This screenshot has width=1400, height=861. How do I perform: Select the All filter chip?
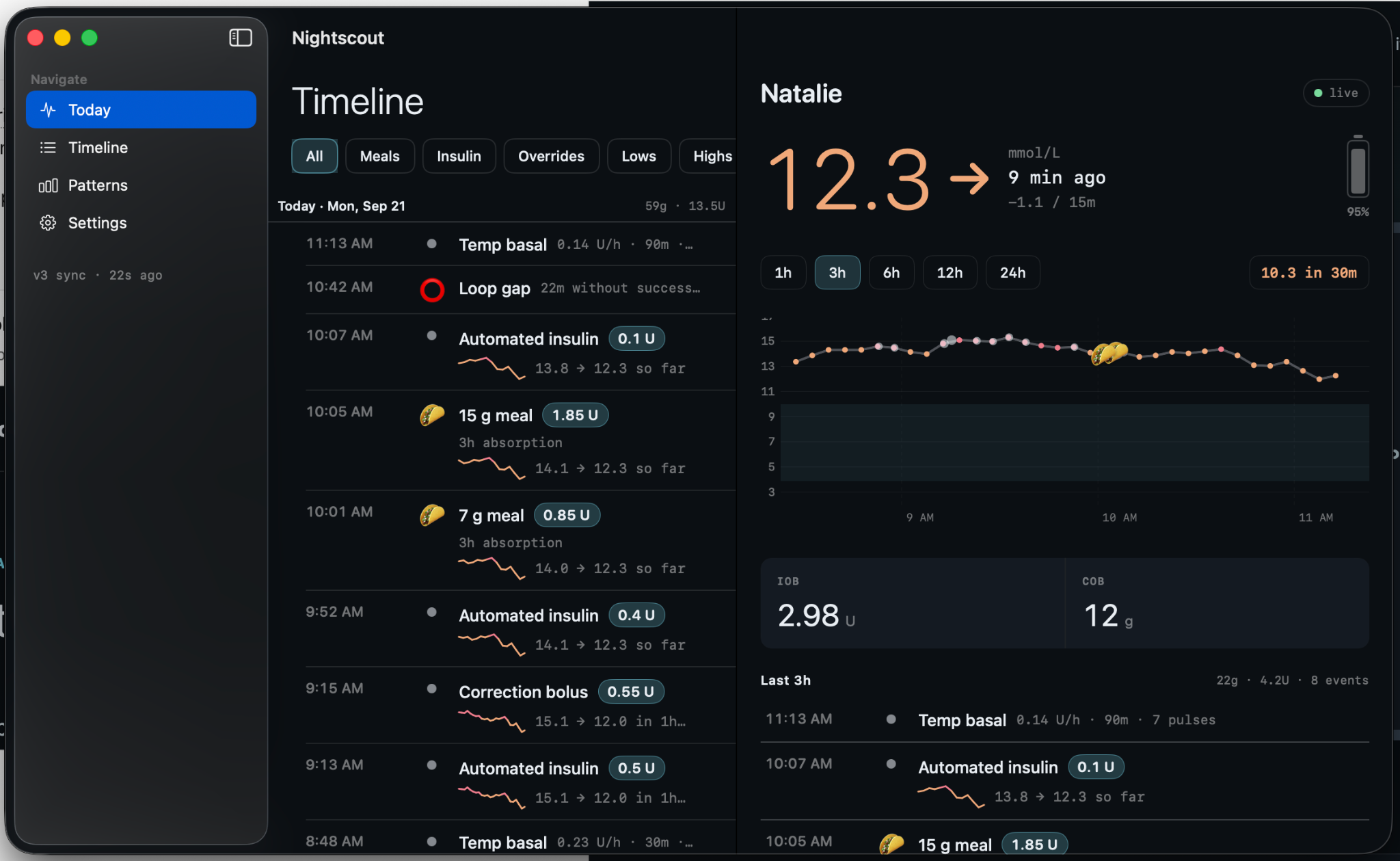click(314, 156)
